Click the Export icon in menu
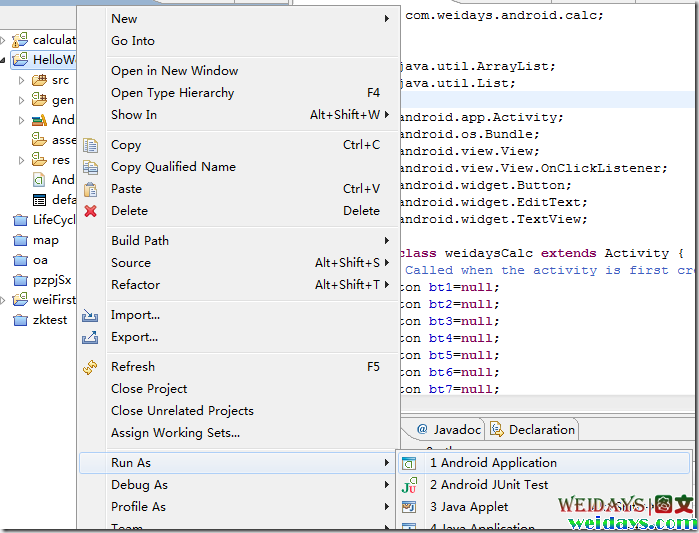 pyautogui.click(x=91, y=337)
